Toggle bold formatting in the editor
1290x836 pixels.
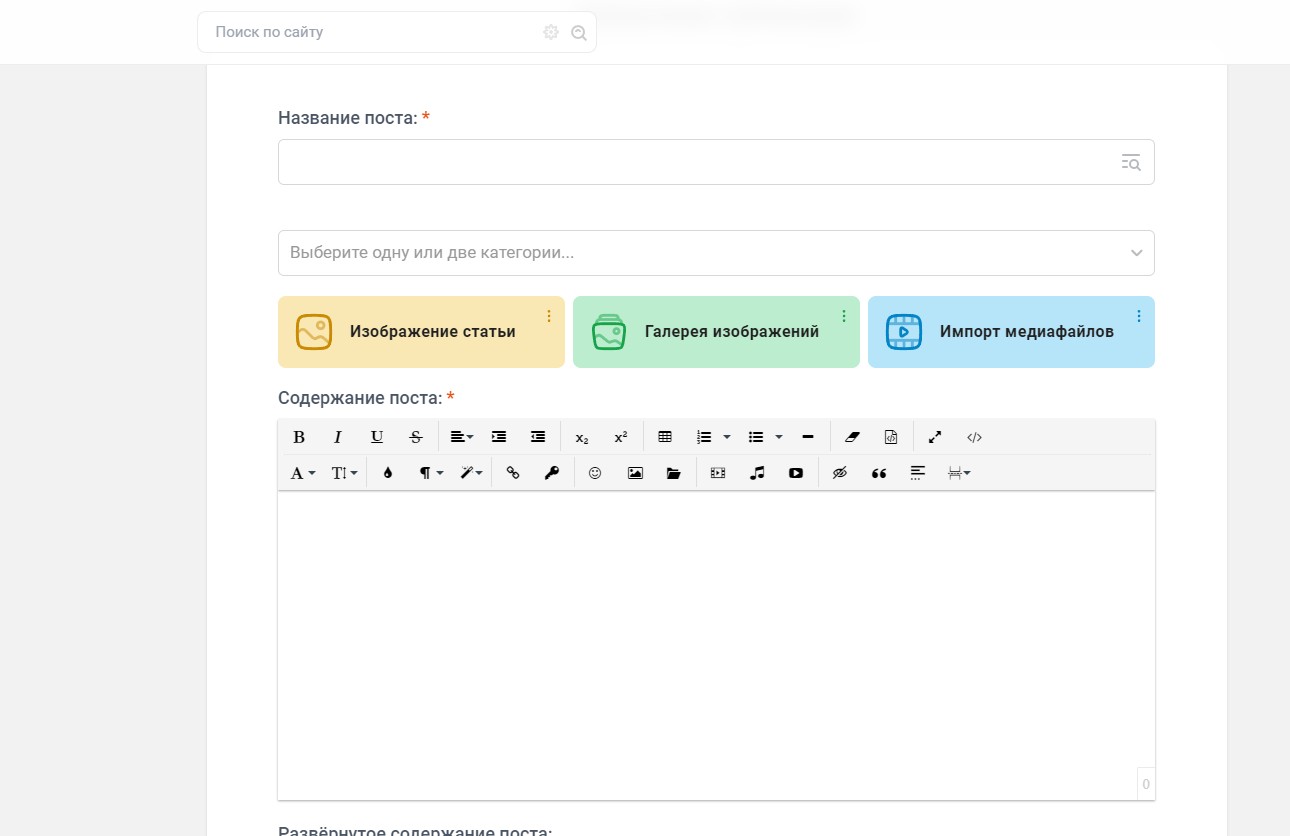(298, 437)
